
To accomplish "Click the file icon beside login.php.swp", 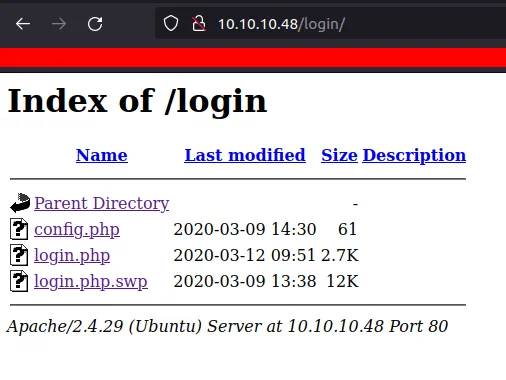I will pos(19,281).
